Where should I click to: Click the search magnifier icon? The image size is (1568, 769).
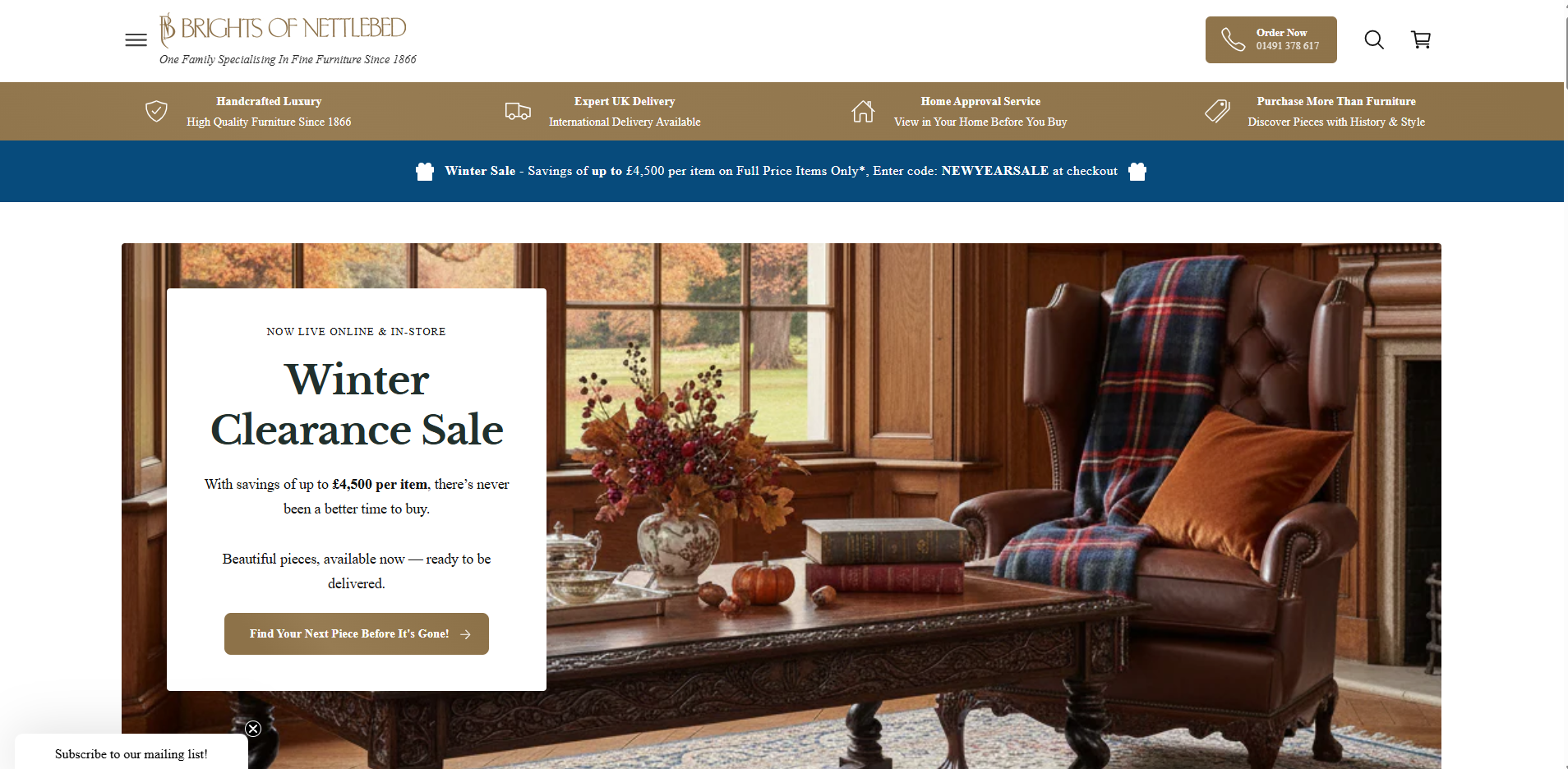tap(1374, 39)
